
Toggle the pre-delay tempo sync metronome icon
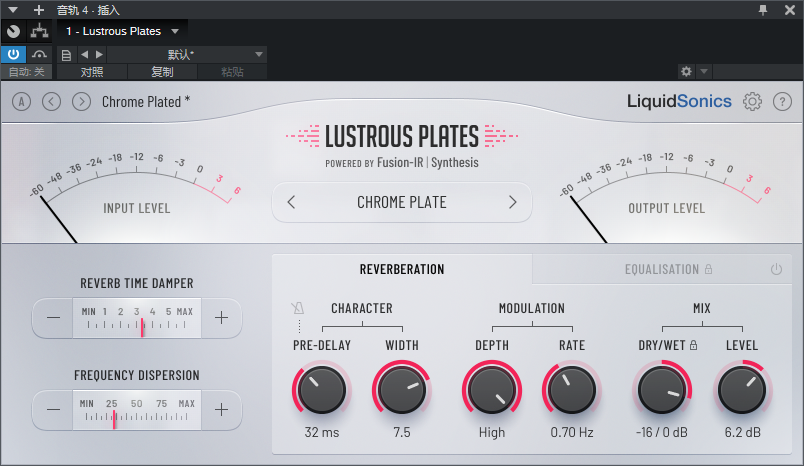(x=297, y=308)
